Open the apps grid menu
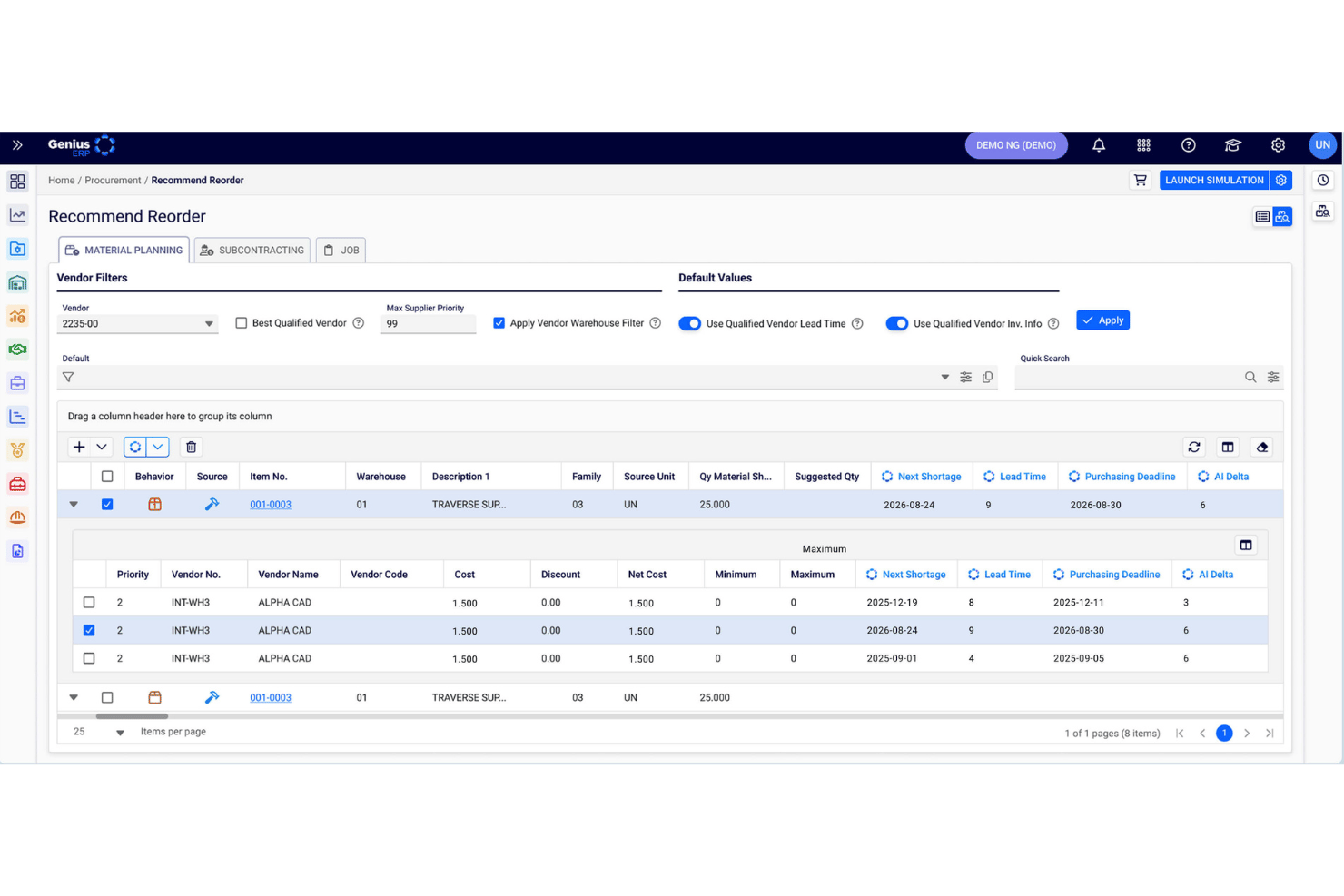 (x=1143, y=145)
